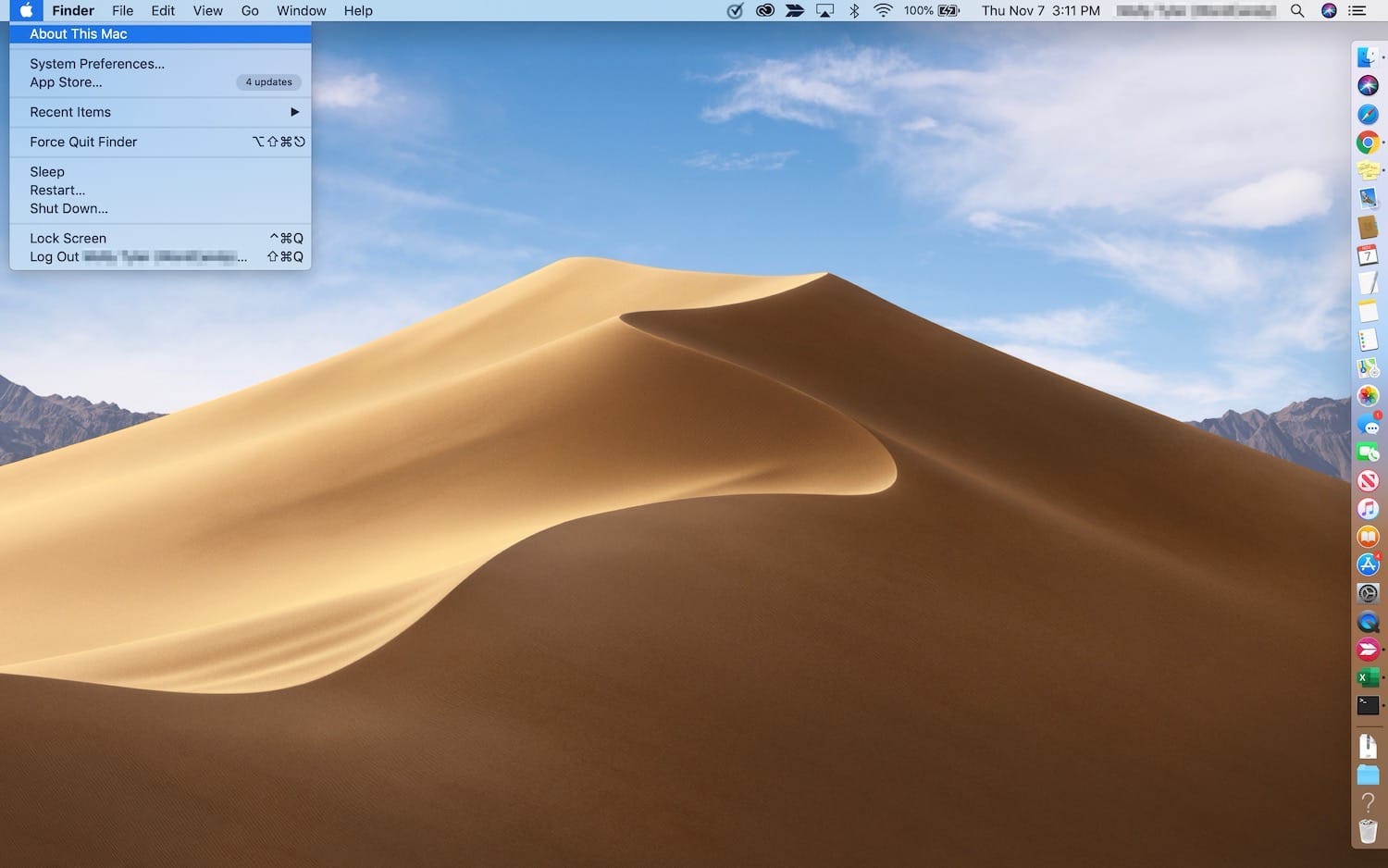Image resolution: width=1388 pixels, height=868 pixels.
Task: Launch System Preferences from the Dock
Action: [1368, 593]
